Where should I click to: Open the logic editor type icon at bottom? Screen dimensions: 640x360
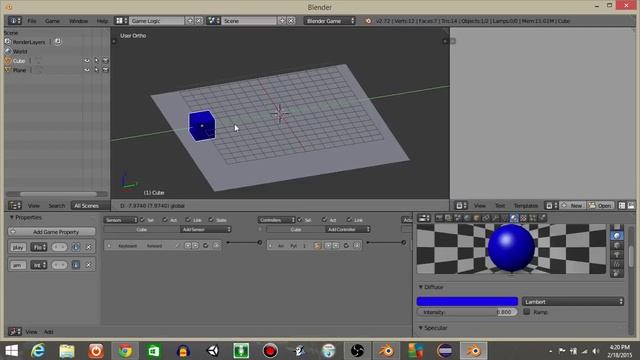15,331
